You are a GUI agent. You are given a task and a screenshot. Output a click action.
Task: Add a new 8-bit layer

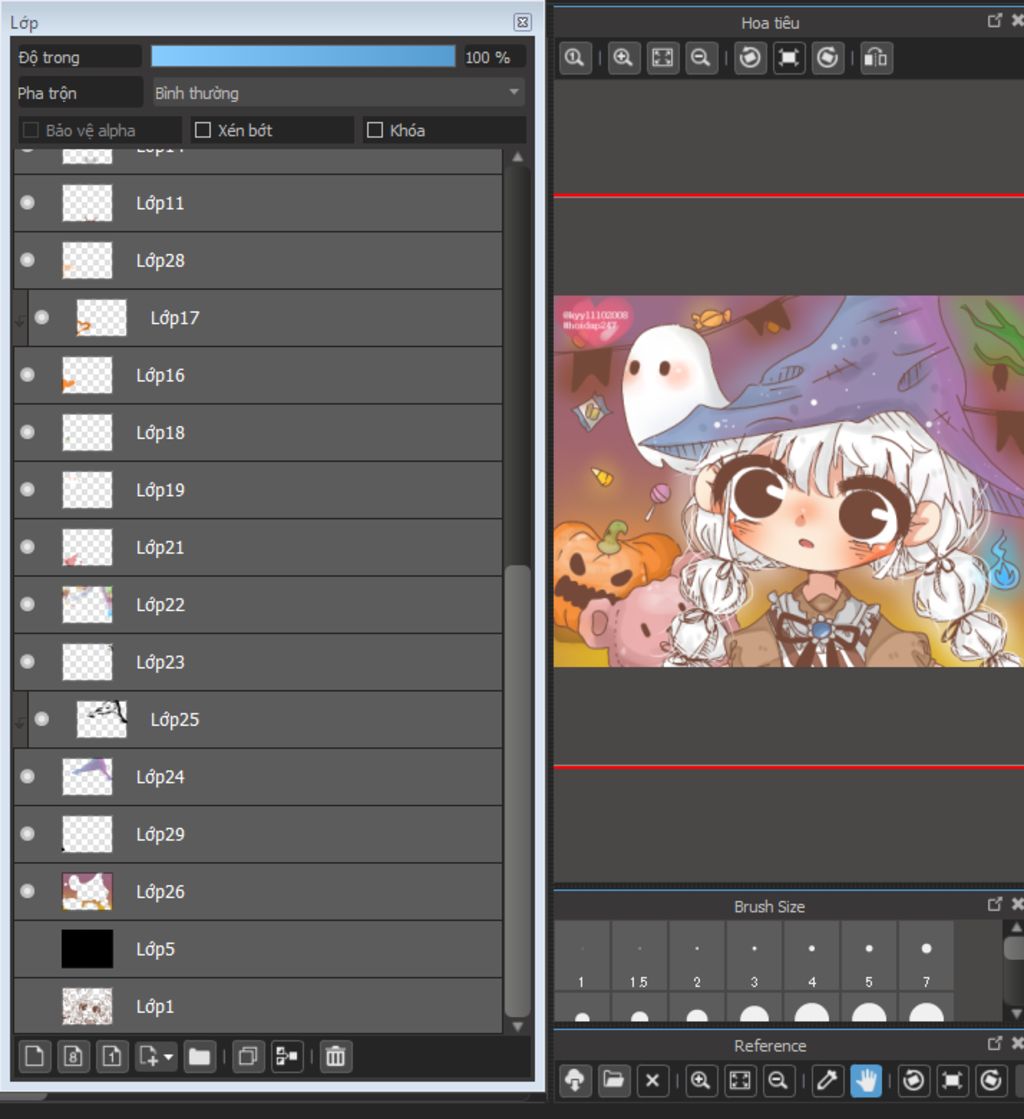click(73, 1056)
